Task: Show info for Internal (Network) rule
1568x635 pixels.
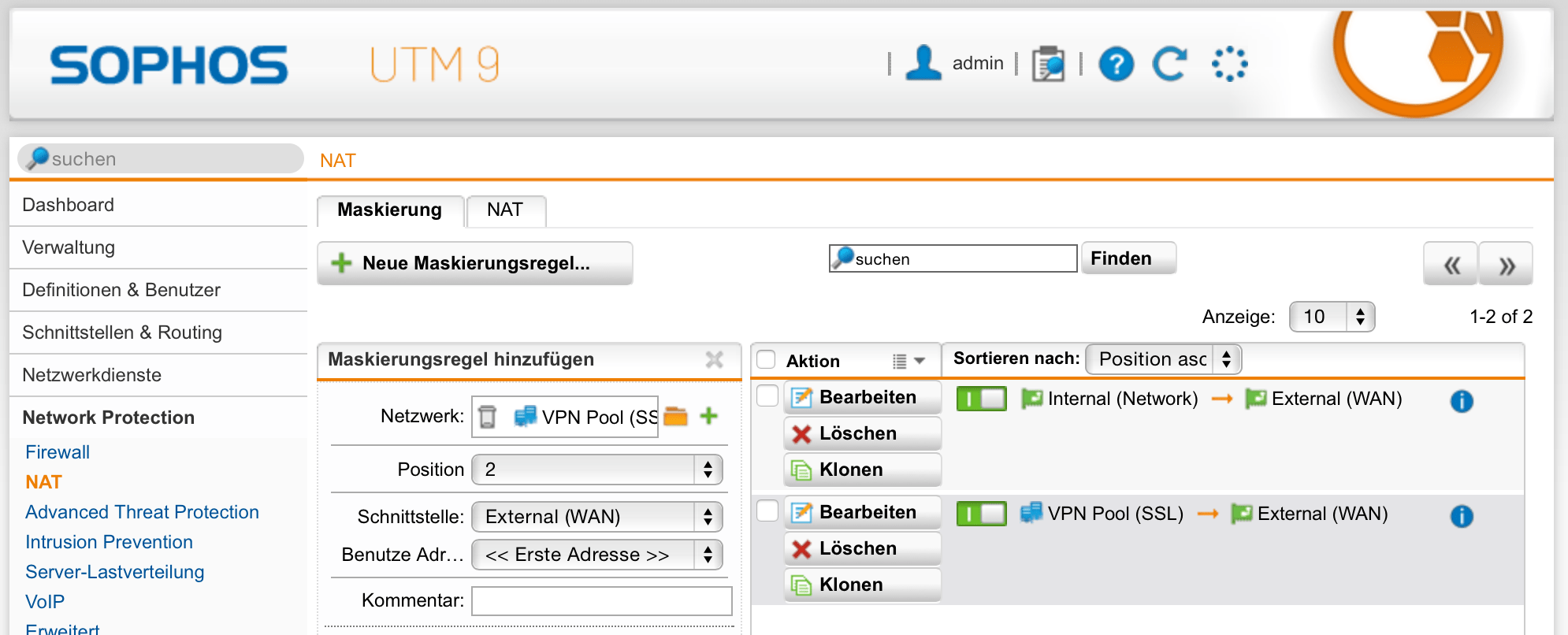Action: click(x=1462, y=401)
